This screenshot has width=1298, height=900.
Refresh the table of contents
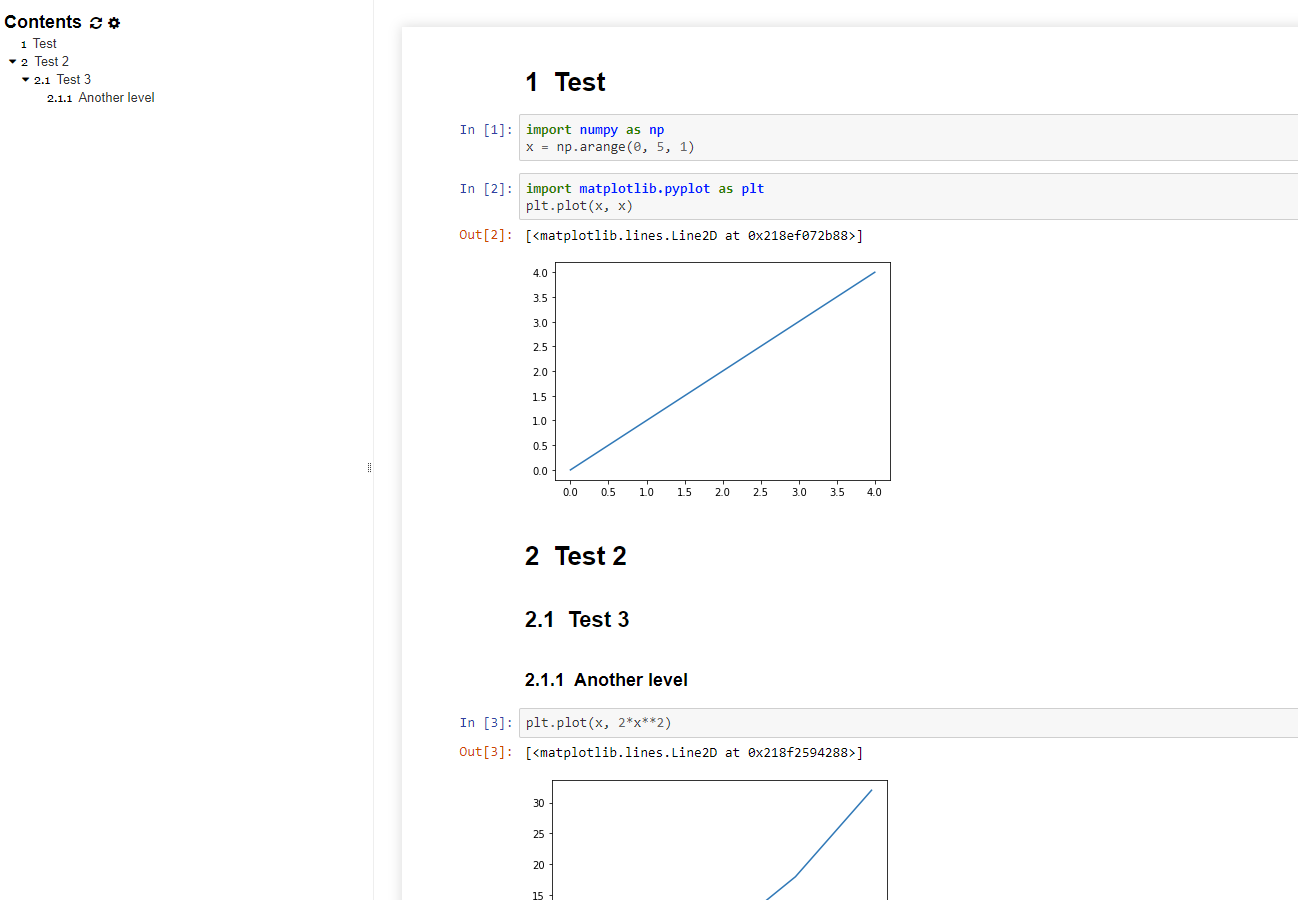pyautogui.click(x=95, y=21)
